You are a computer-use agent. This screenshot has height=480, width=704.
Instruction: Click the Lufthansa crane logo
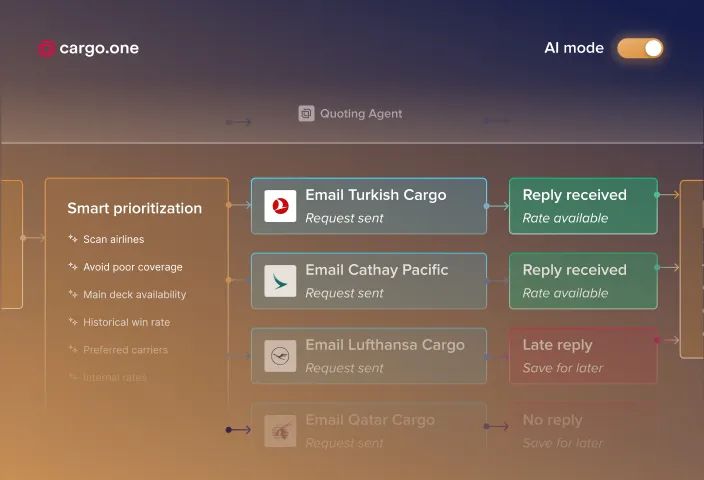coord(280,356)
